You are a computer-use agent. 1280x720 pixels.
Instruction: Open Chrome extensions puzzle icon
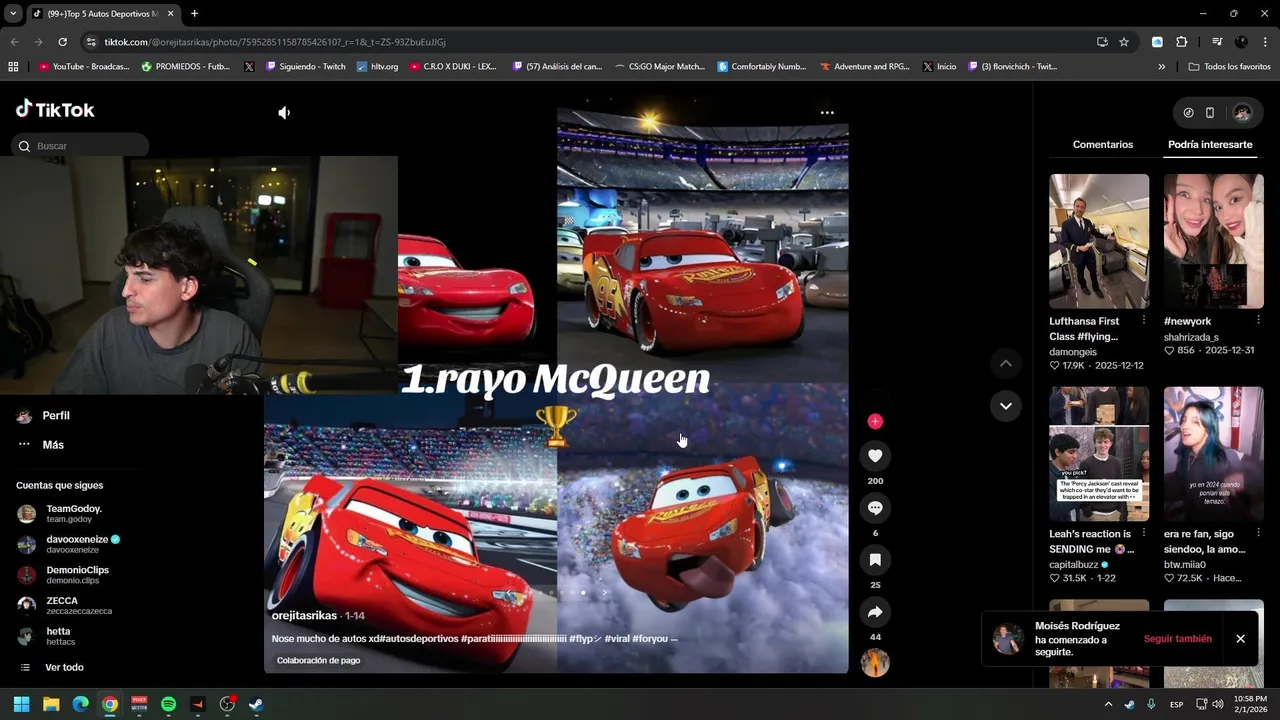click(x=1181, y=42)
